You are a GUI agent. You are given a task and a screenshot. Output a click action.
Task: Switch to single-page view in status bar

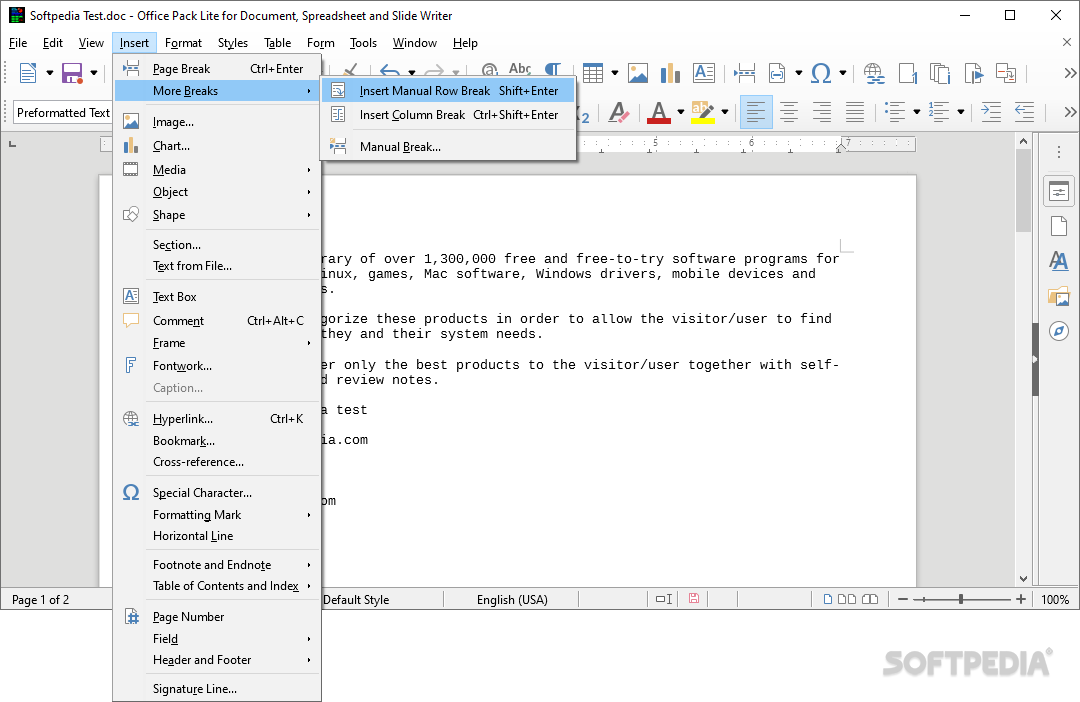pos(828,599)
